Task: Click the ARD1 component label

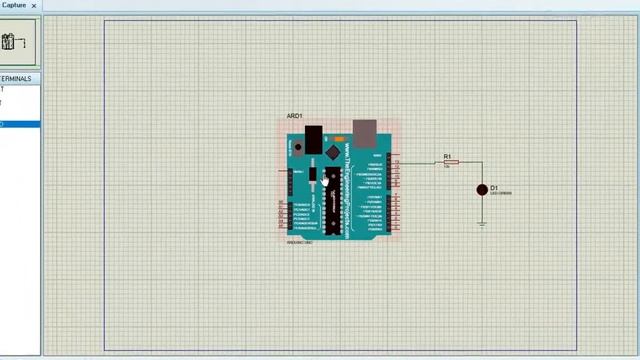Action: point(294,116)
